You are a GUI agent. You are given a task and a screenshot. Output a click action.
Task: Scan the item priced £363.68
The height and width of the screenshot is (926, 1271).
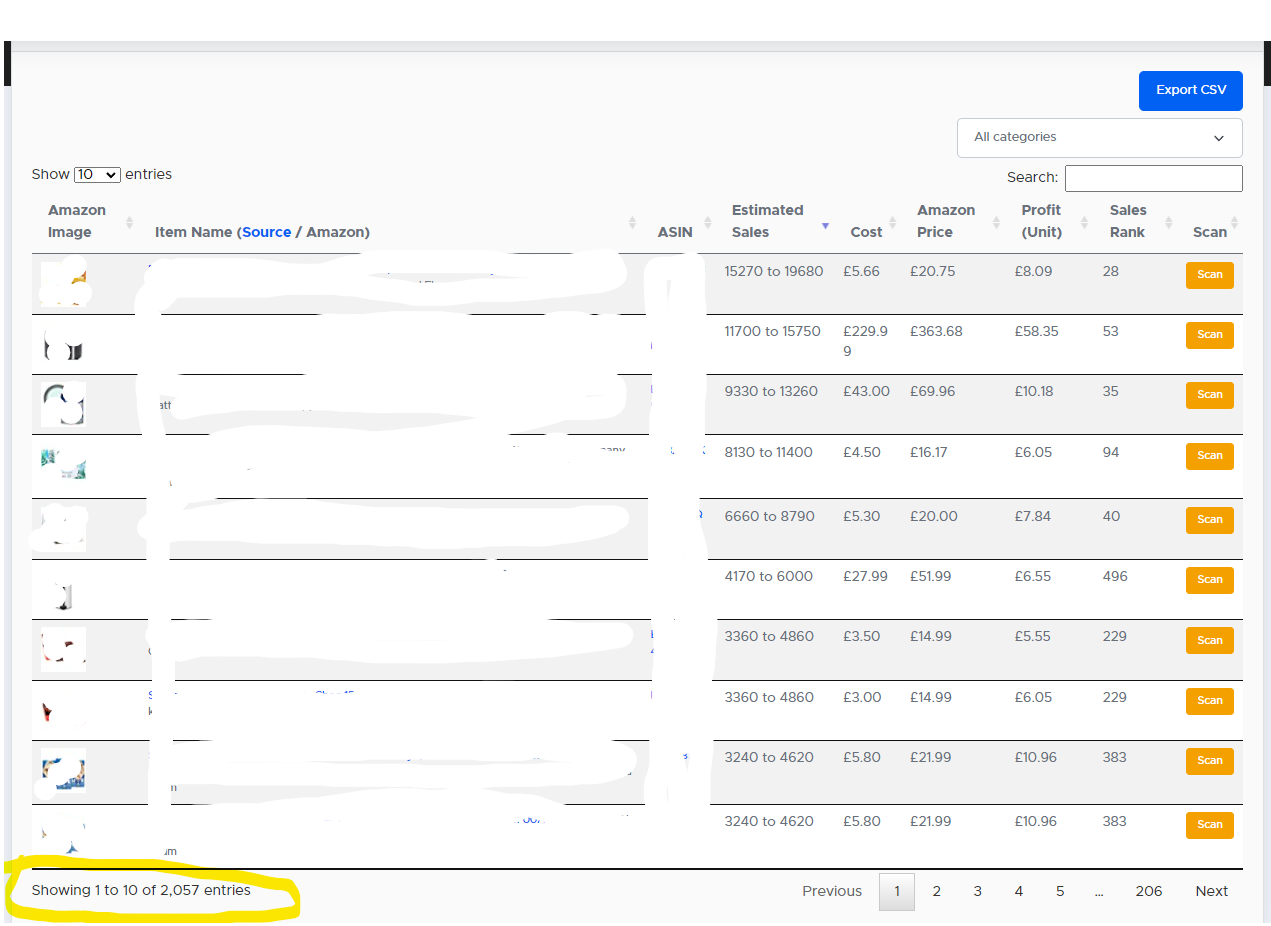pyautogui.click(x=1209, y=335)
